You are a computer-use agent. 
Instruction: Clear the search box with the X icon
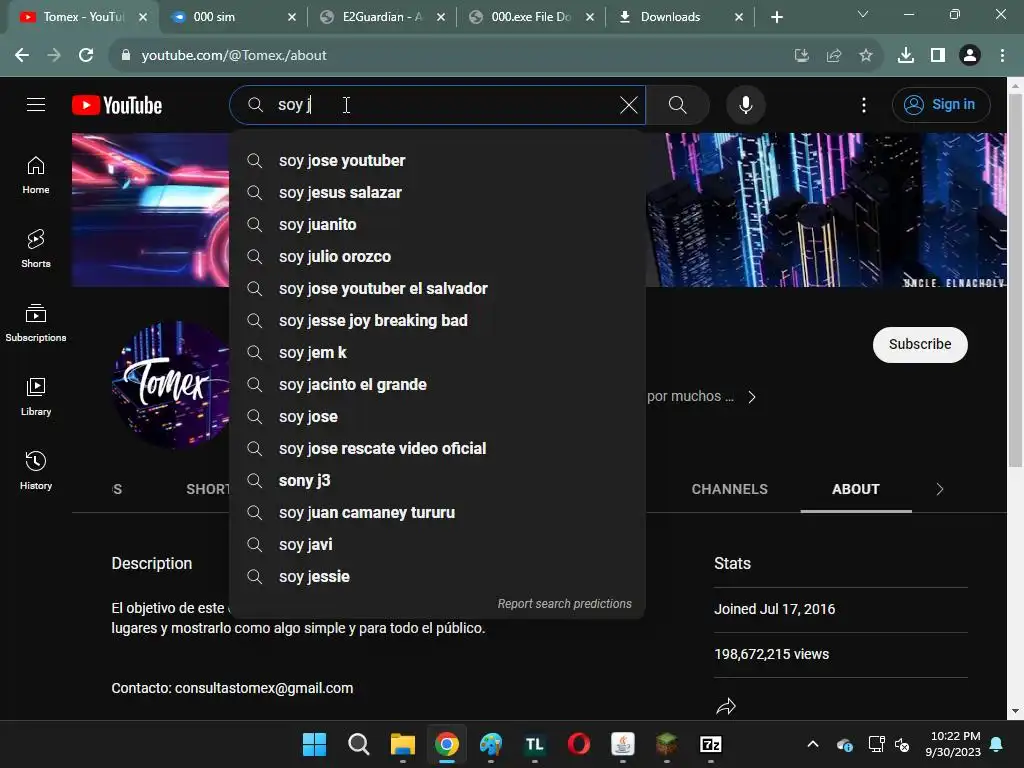629,104
